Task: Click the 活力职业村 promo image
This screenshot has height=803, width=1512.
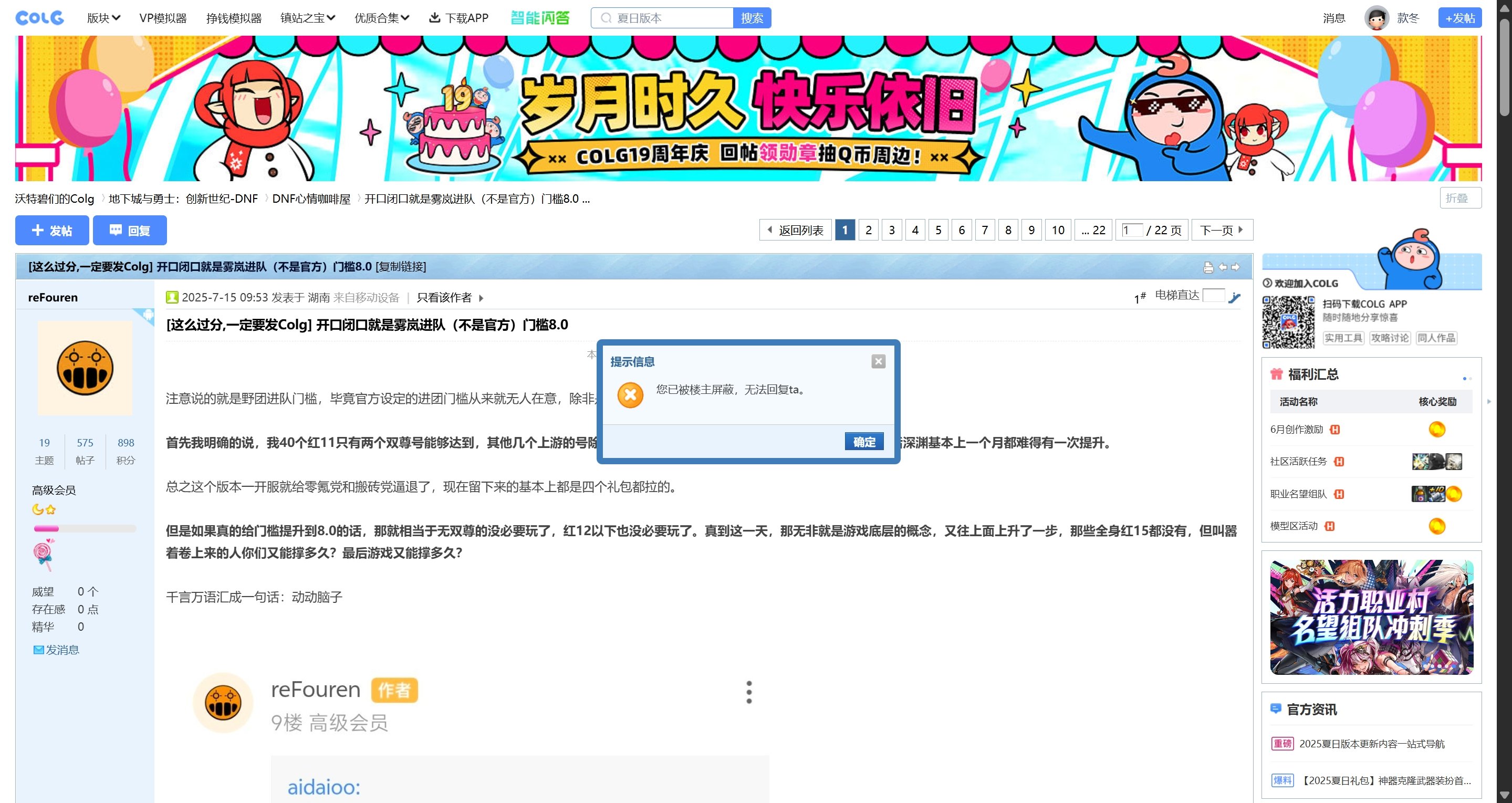Action: 1372,617
